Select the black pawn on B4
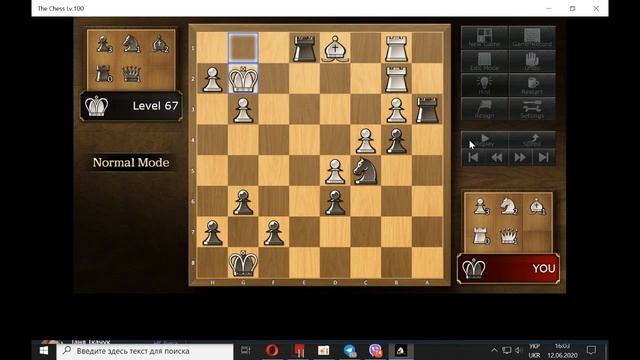The height and width of the screenshot is (360, 640). point(396,140)
